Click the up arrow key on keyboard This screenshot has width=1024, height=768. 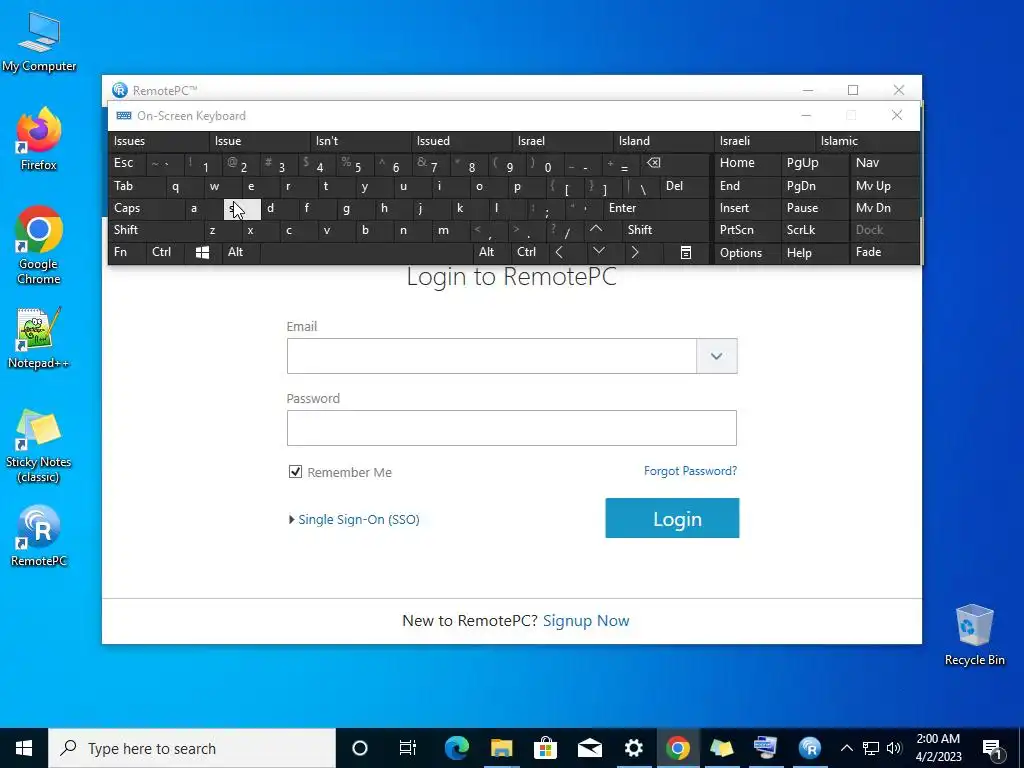pos(596,230)
